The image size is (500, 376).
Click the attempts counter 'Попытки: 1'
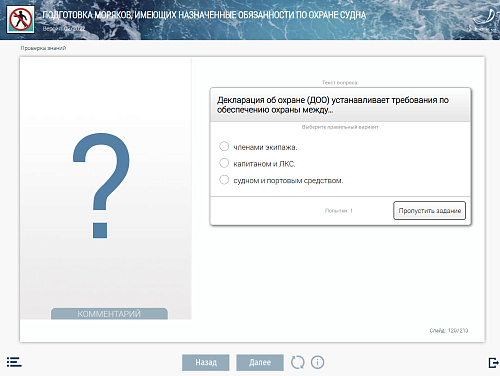coord(339,211)
